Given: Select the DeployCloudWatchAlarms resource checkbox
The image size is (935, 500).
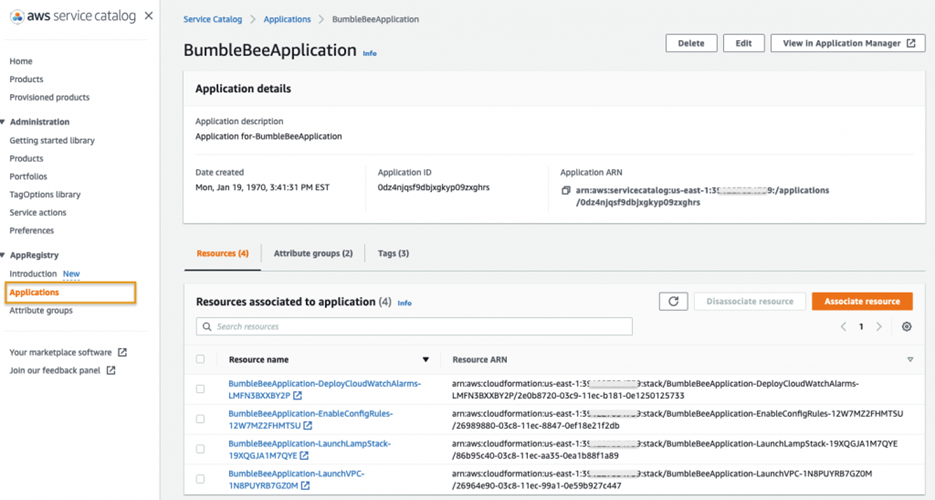Looking at the screenshot, I should click(x=201, y=389).
